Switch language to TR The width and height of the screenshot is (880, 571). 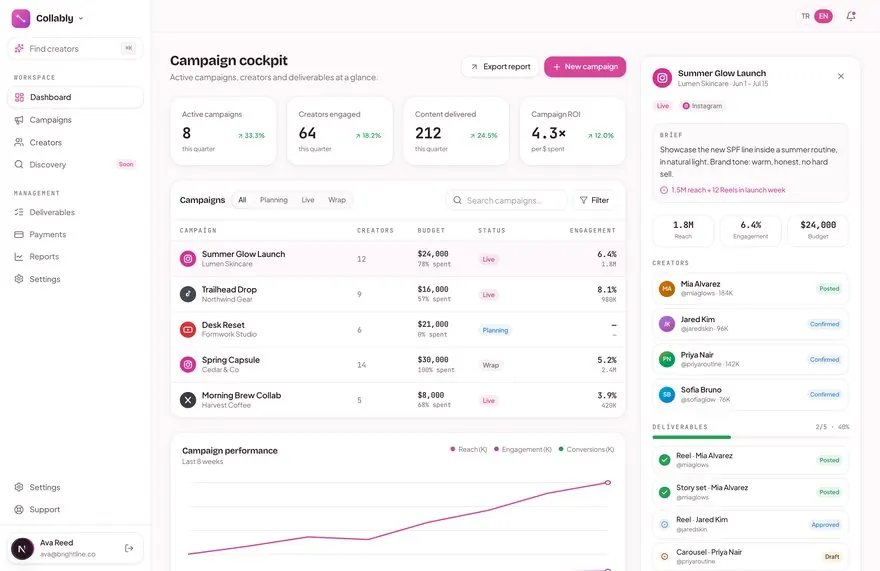pyautogui.click(x=805, y=16)
